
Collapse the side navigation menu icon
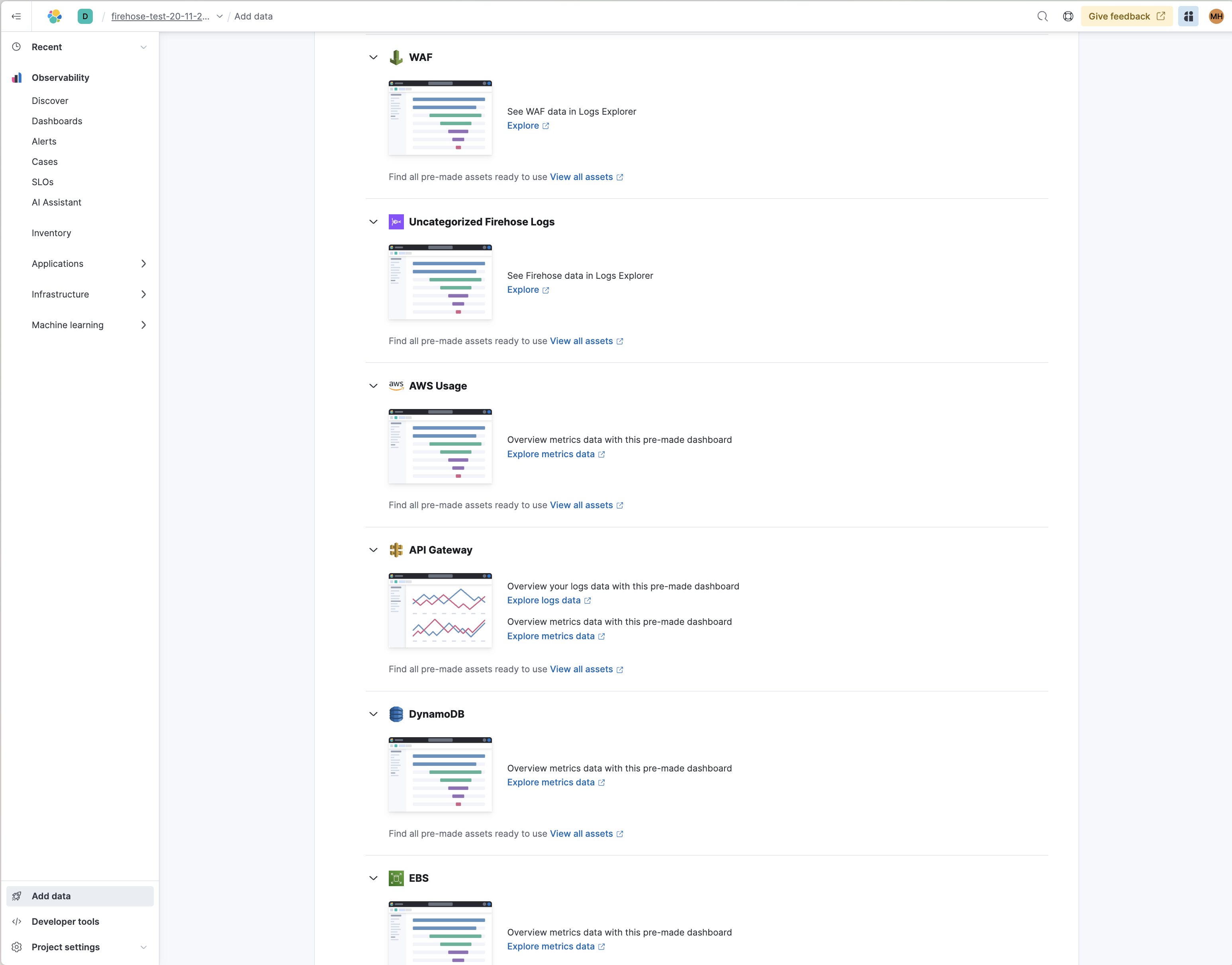pyautogui.click(x=16, y=16)
